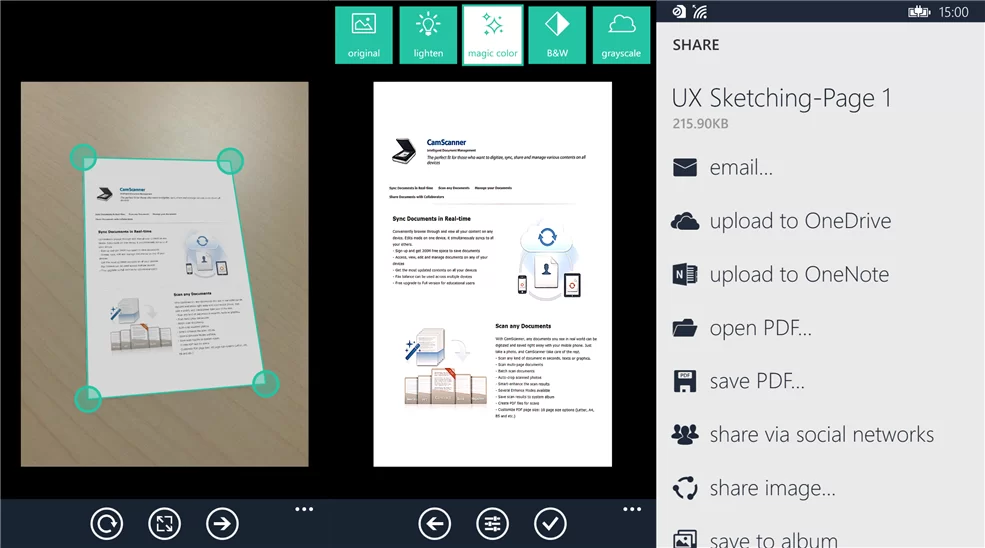Click the magic color sparkle icon
The height and width of the screenshot is (548, 985).
(x=492, y=25)
